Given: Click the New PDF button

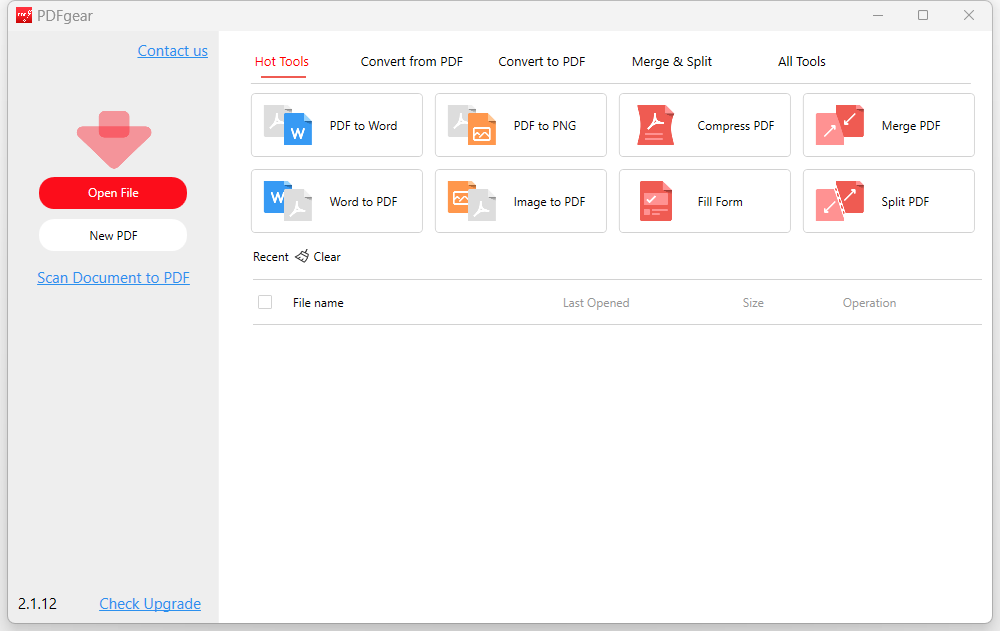Looking at the screenshot, I should pos(113,235).
